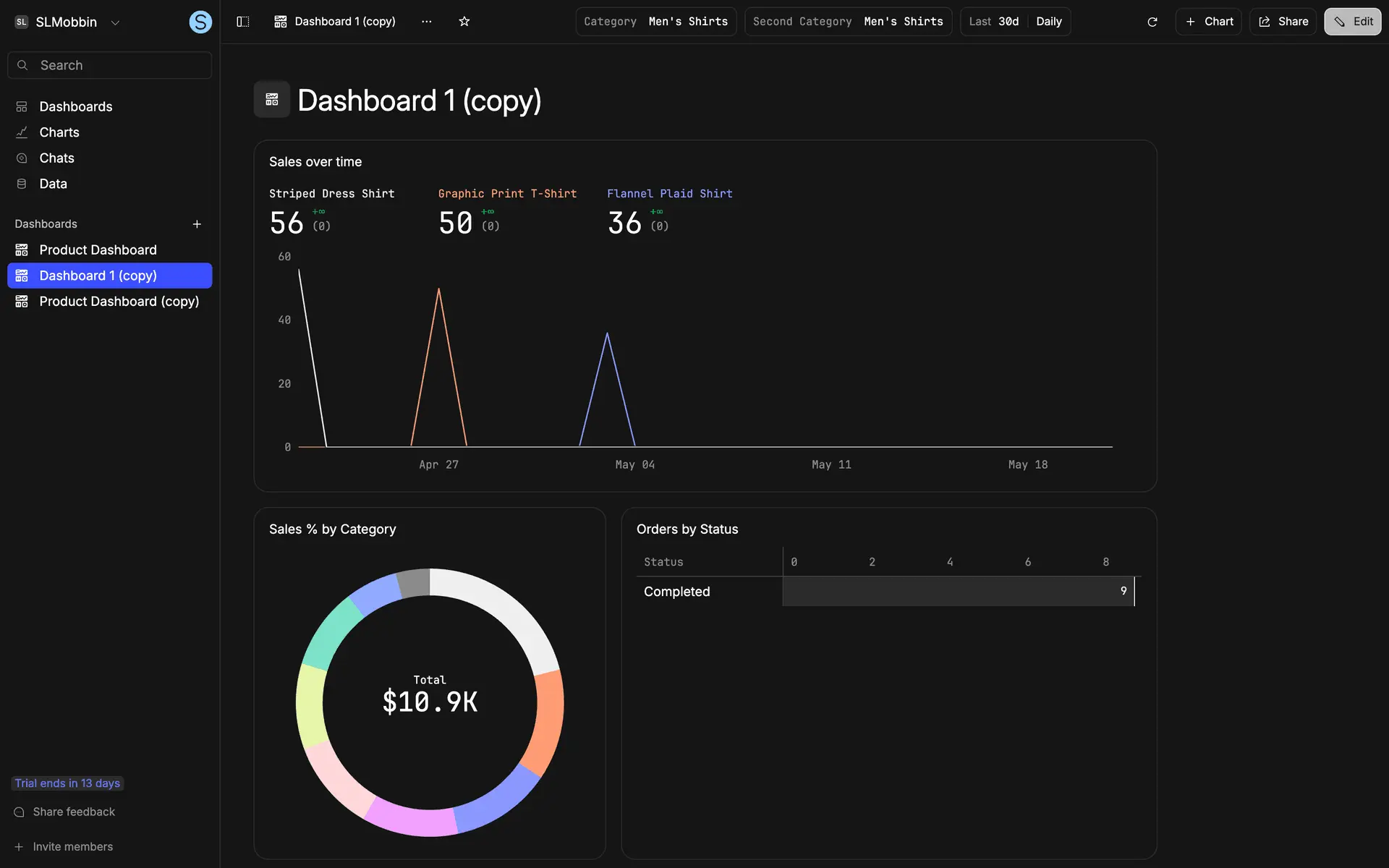Open the Share feedback chat icon
Screen dimensions: 1389x868
20,812
